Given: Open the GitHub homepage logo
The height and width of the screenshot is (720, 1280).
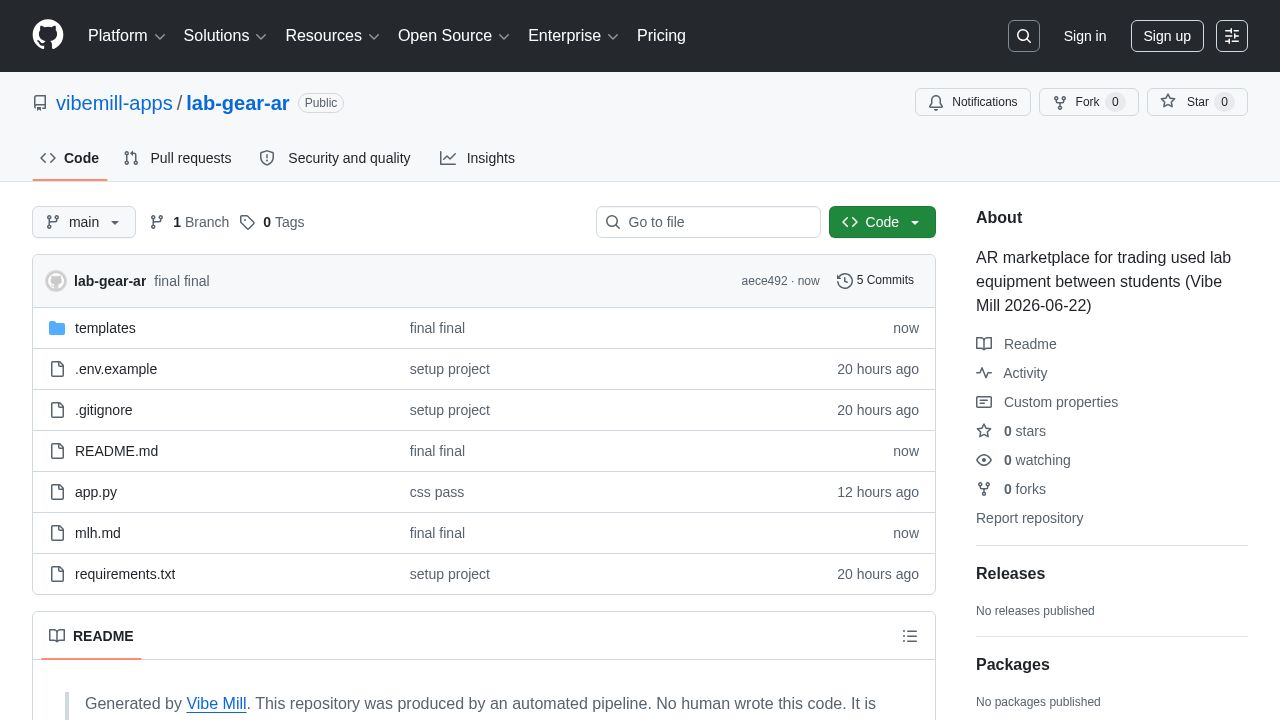Looking at the screenshot, I should click(x=48, y=36).
